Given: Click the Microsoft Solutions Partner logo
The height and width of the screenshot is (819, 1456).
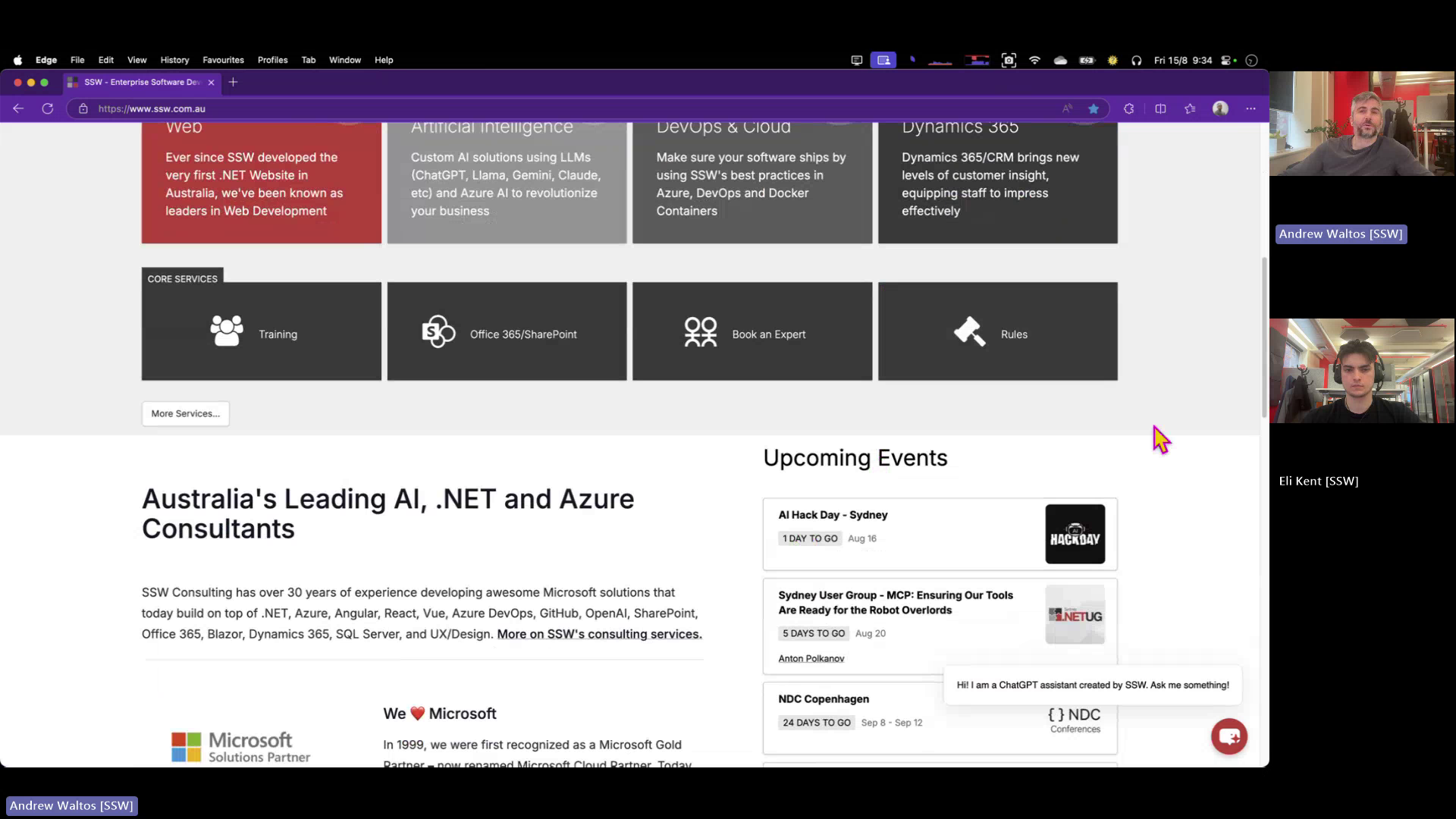Looking at the screenshot, I should point(241,747).
